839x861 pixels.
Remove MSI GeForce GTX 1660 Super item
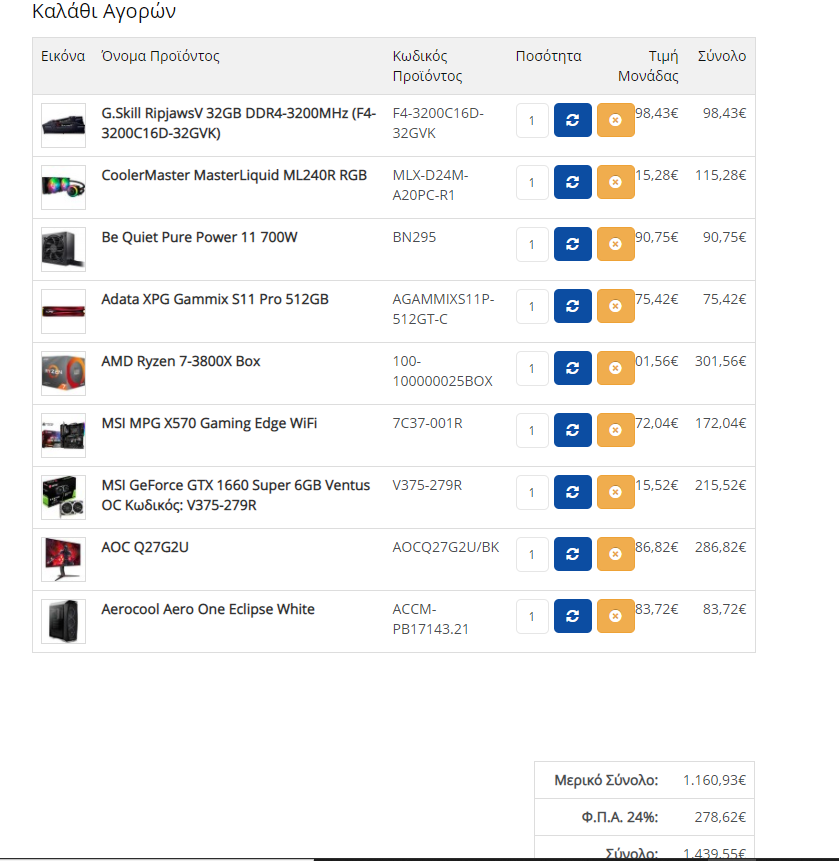pyautogui.click(x=616, y=492)
